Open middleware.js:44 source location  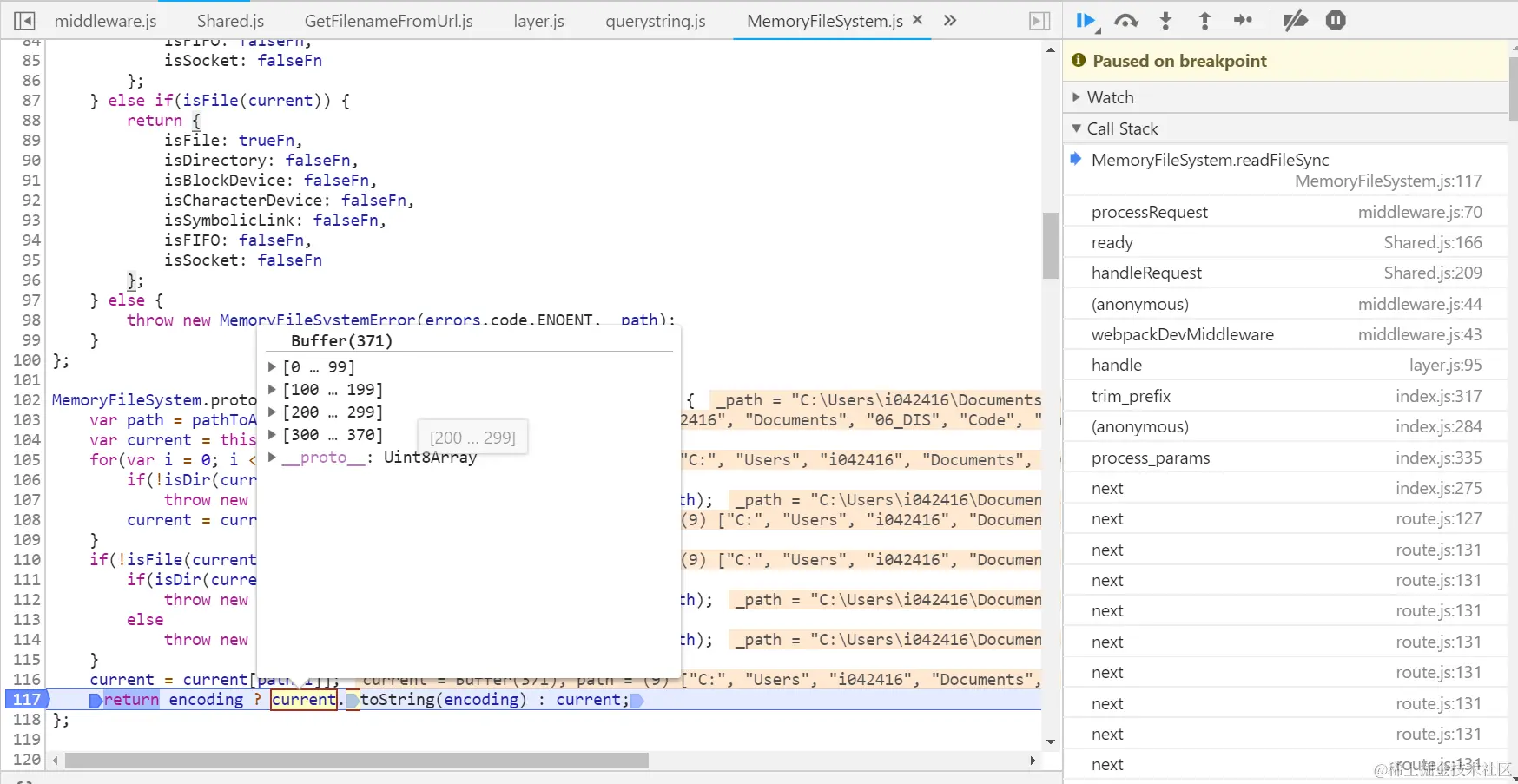1420,304
